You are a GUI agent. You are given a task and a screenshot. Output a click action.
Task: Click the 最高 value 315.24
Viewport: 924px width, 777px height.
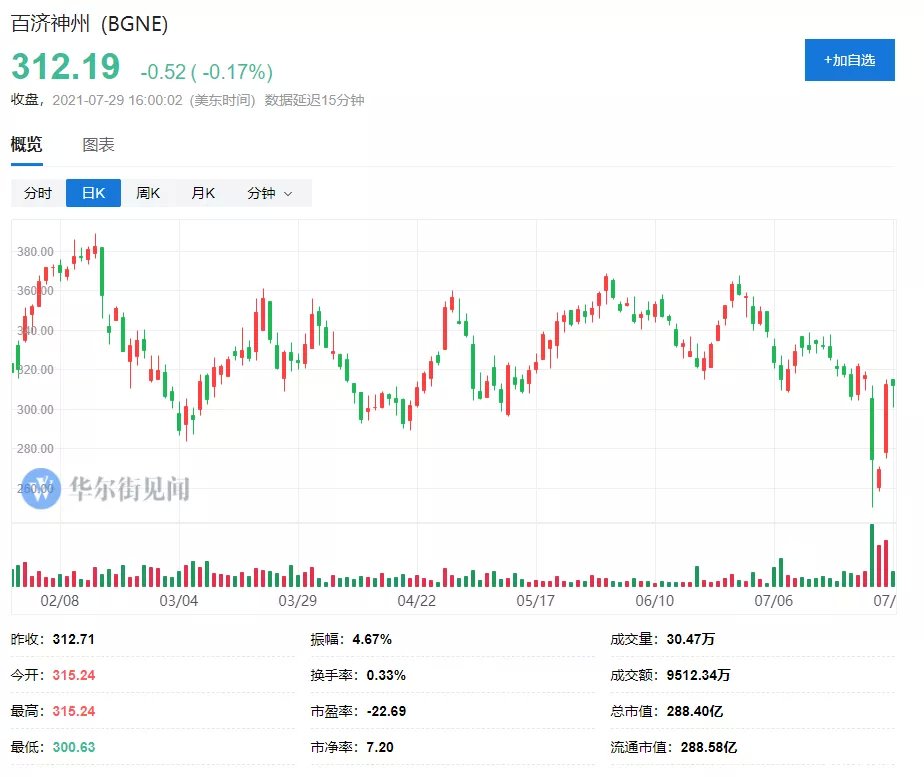[74, 711]
